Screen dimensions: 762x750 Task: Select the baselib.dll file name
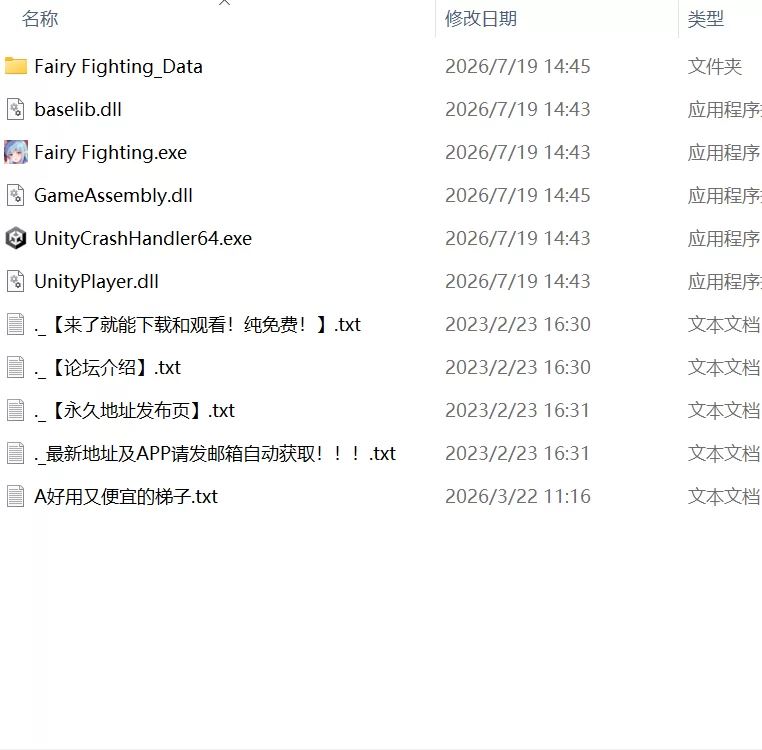click(78, 109)
